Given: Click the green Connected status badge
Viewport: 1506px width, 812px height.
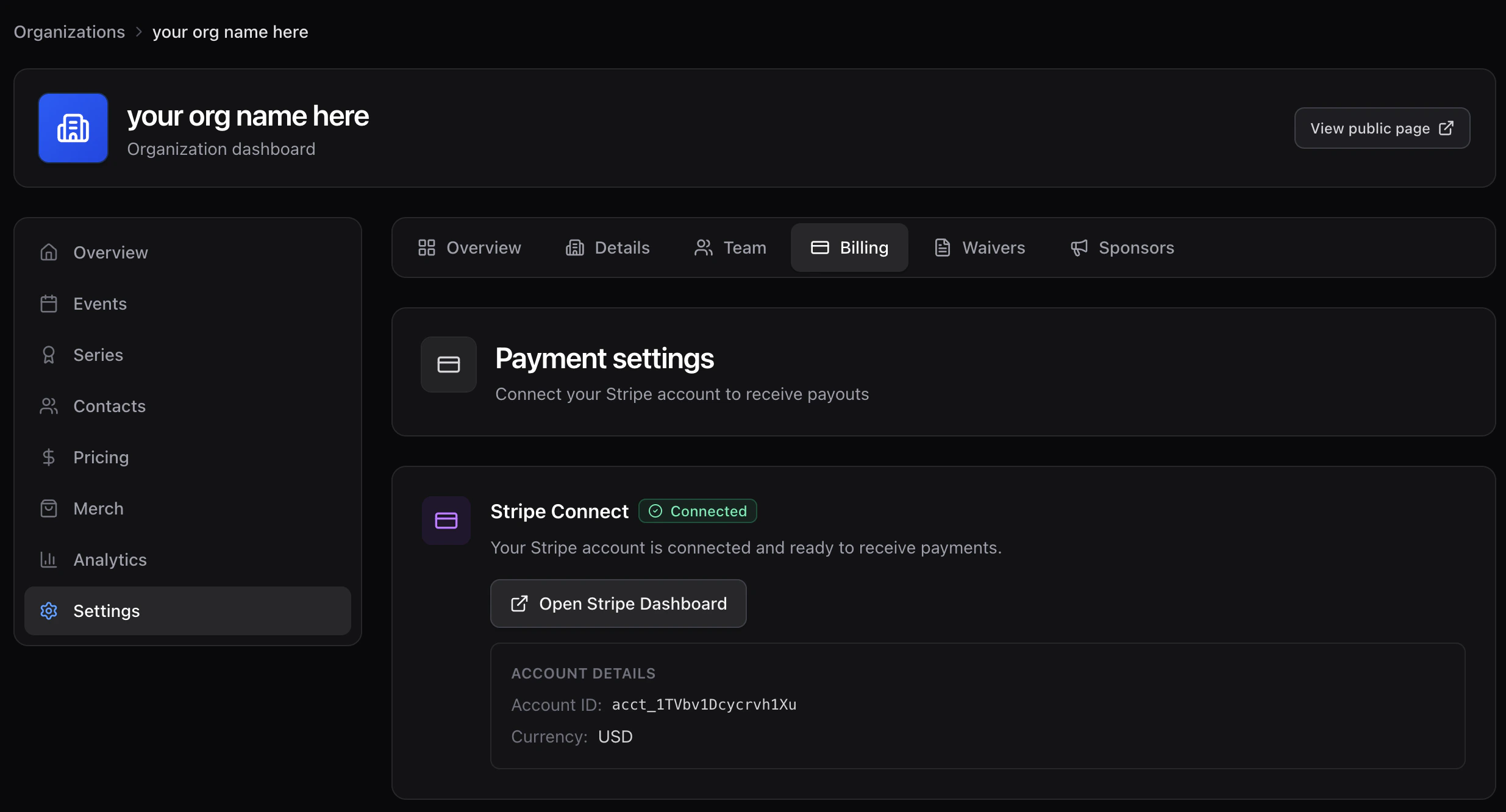Looking at the screenshot, I should (698, 511).
